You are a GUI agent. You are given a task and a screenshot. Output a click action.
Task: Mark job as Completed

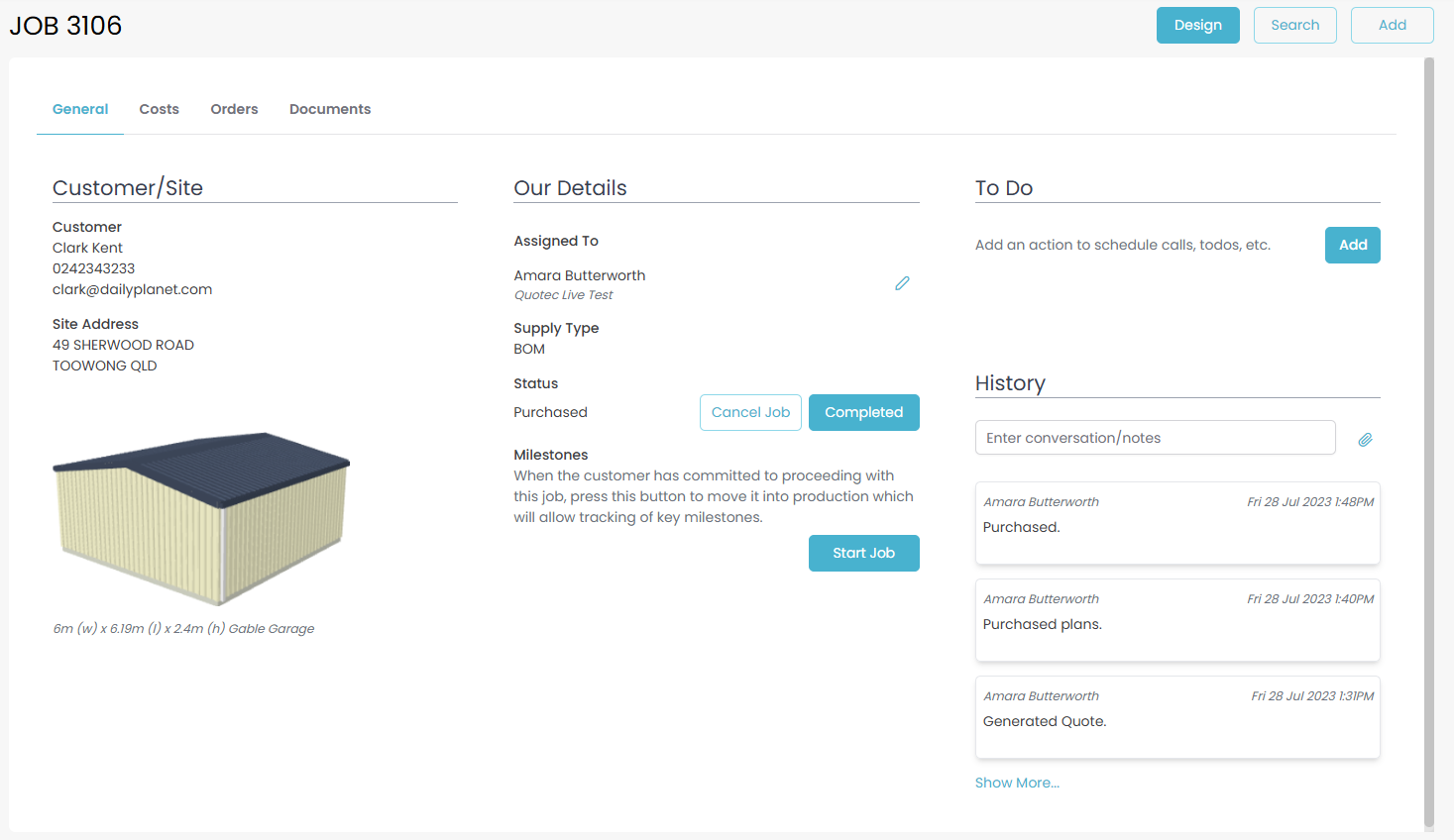pyautogui.click(x=863, y=412)
